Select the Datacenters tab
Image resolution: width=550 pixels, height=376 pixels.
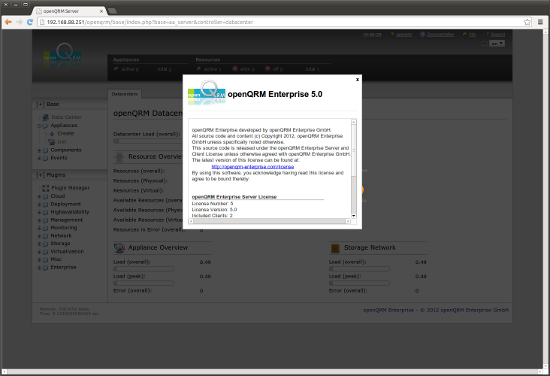[125, 94]
